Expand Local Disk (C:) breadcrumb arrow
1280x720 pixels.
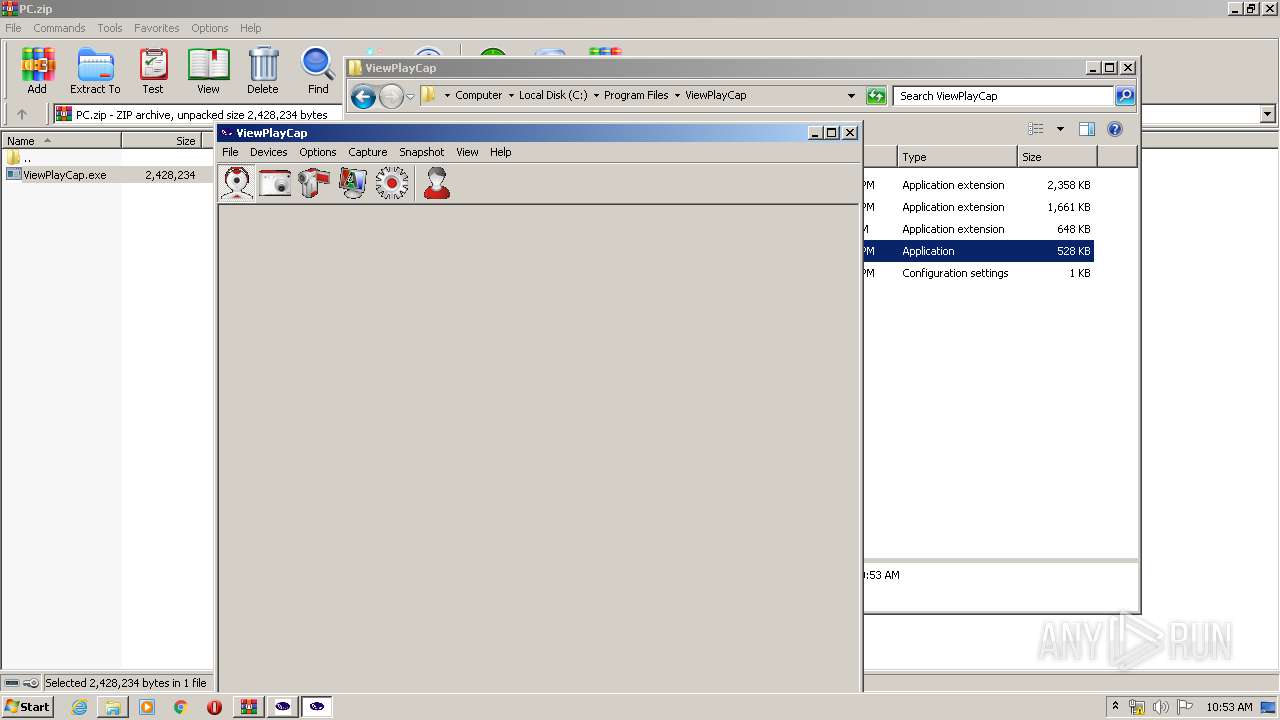596,96
